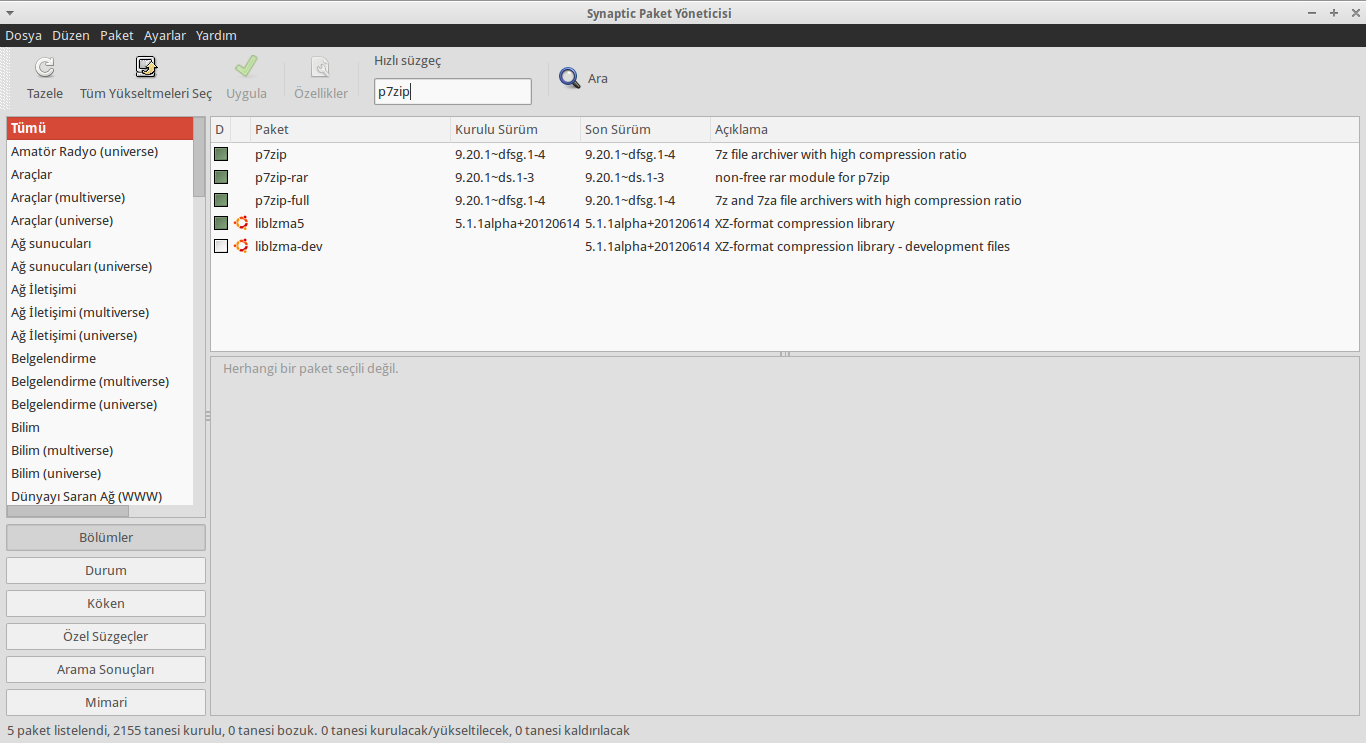
Task: Select the liblzma-dev package name
Action: coord(288,246)
